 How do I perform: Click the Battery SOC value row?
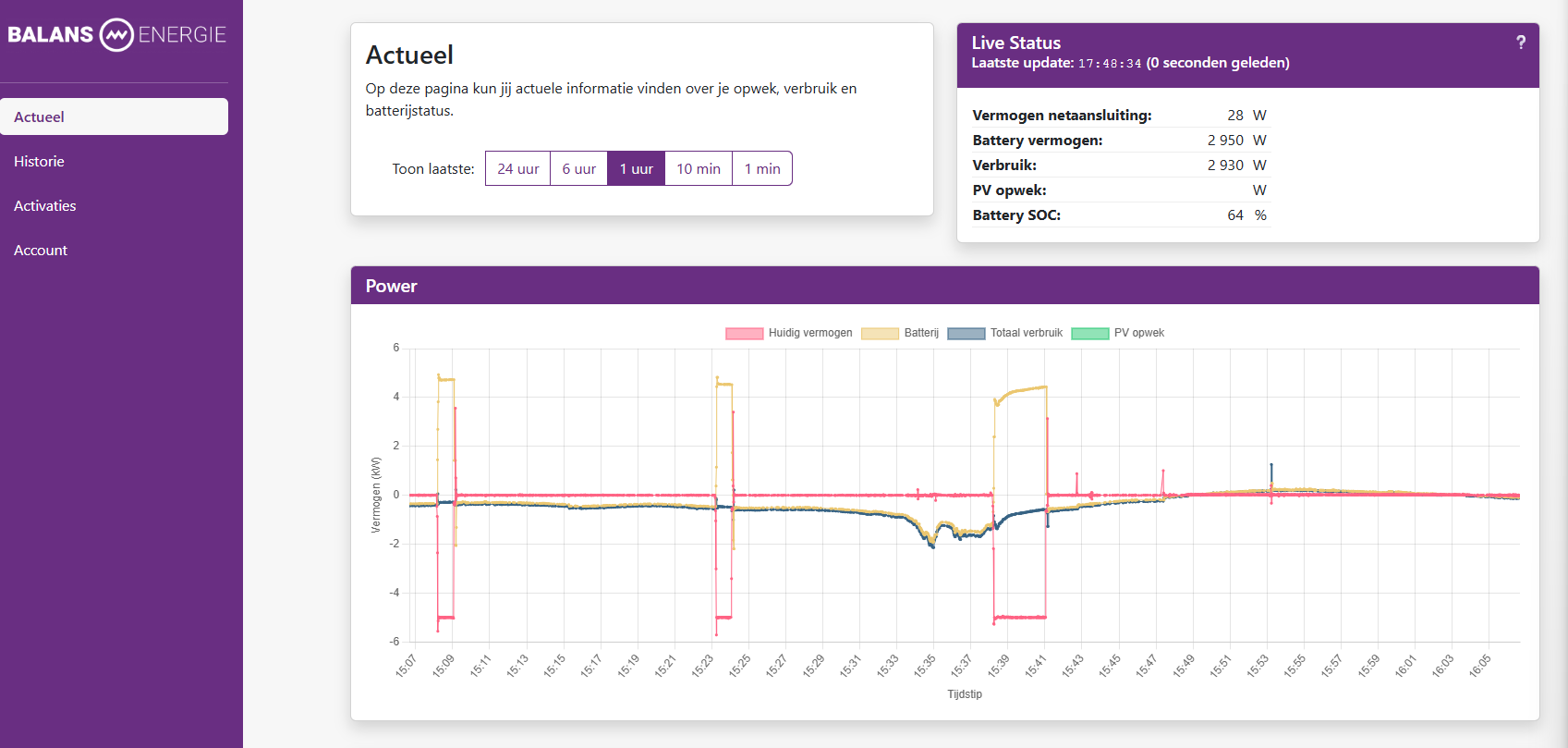click(x=1120, y=215)
